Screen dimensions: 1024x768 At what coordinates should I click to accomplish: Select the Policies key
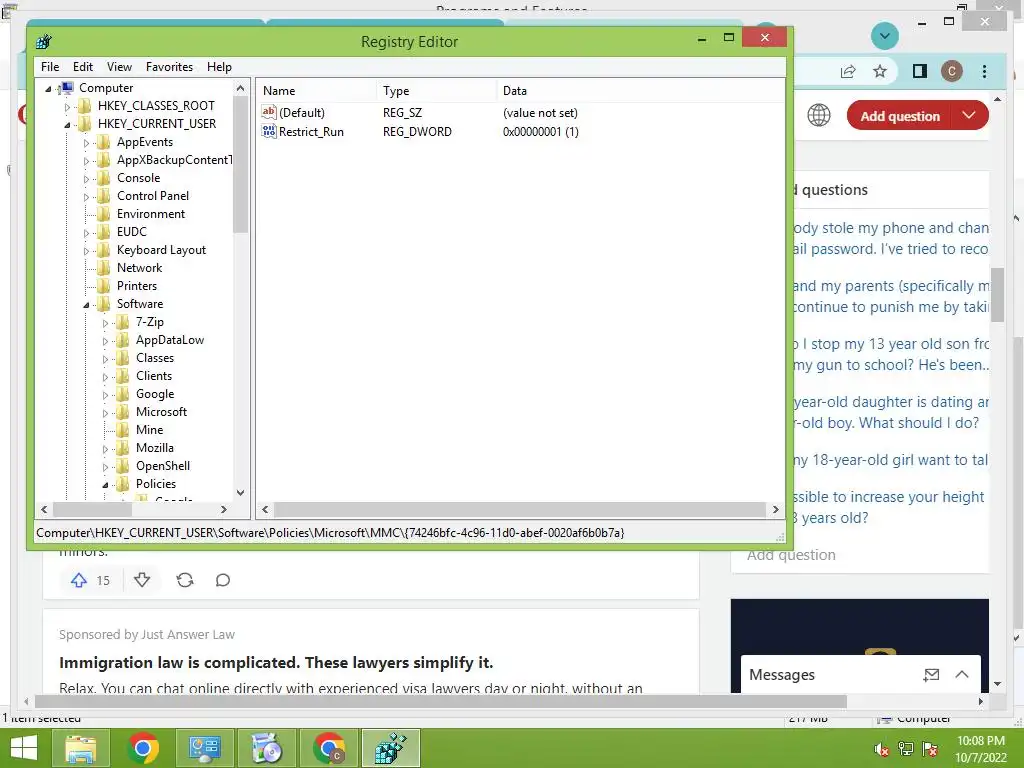click(155, 484)
